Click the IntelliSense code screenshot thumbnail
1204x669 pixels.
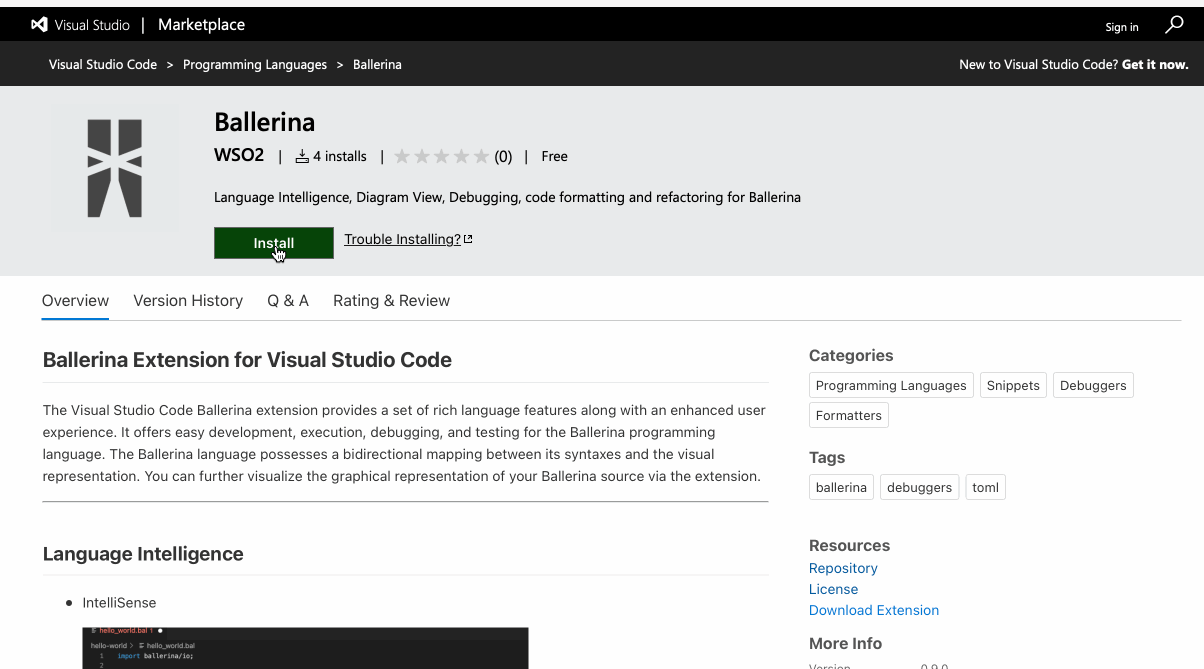coord(305,648)
